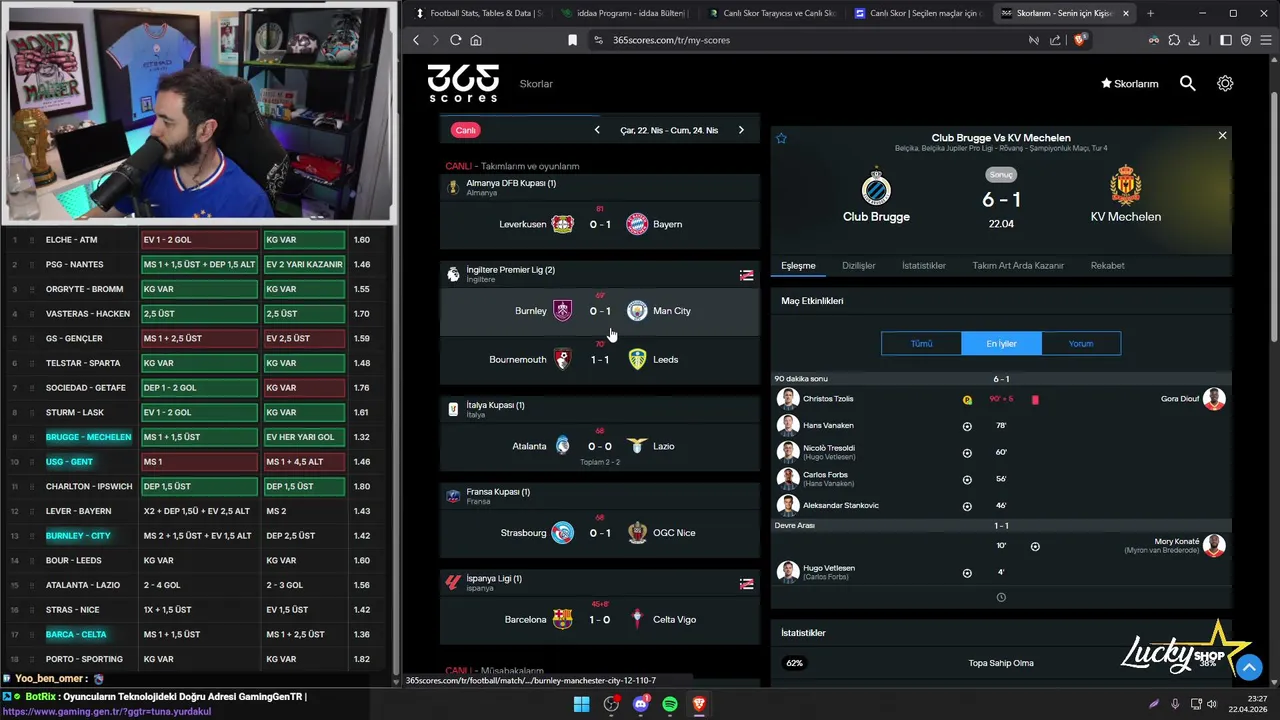Screen dimensions: 1280x720
Task: Open the Atalanta vs Lazio match row
Action: coord(600,446)
